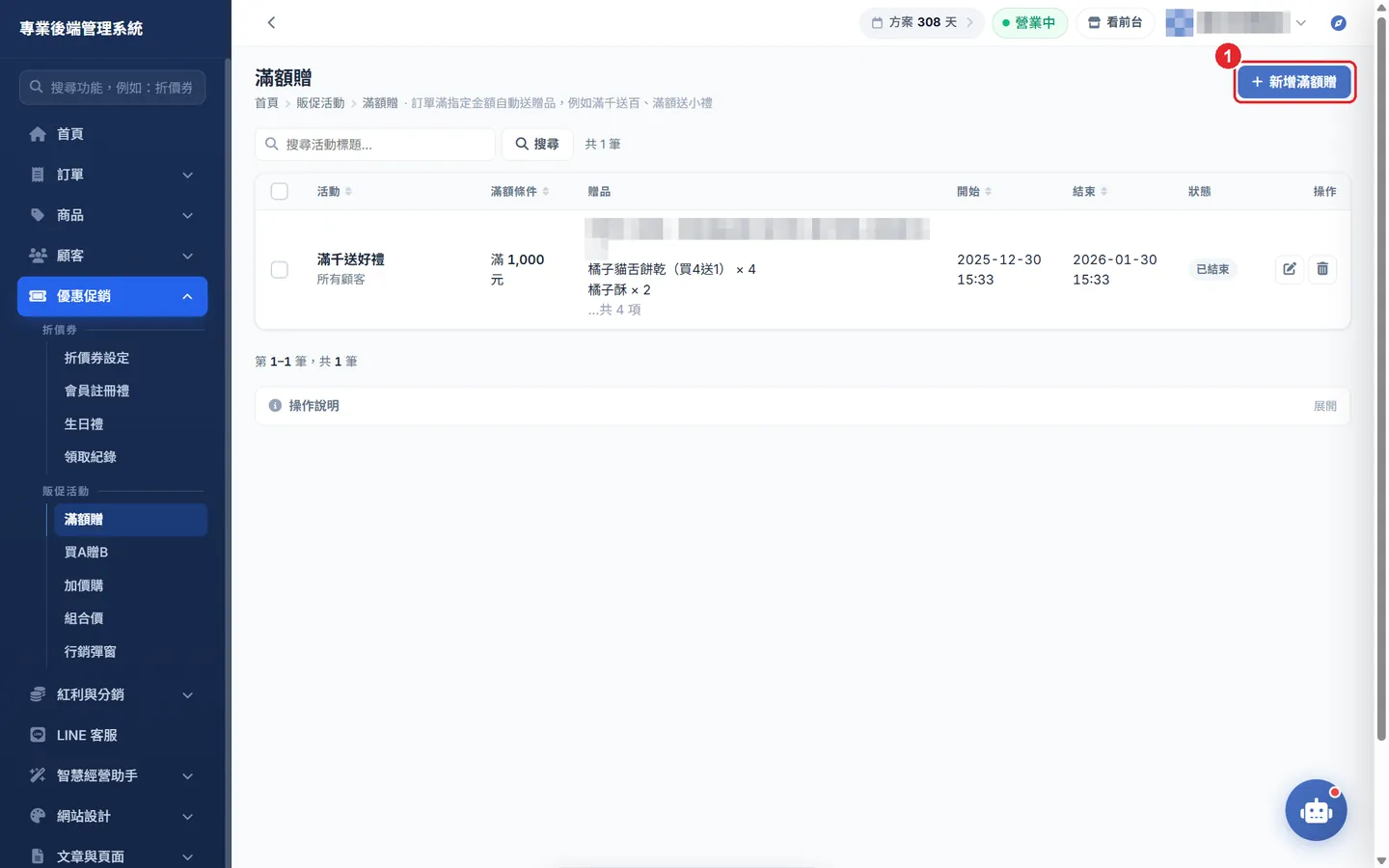Focus the sidebar 搜尋功能 search box
The image size is (1389, 868).
coord(112,87)
